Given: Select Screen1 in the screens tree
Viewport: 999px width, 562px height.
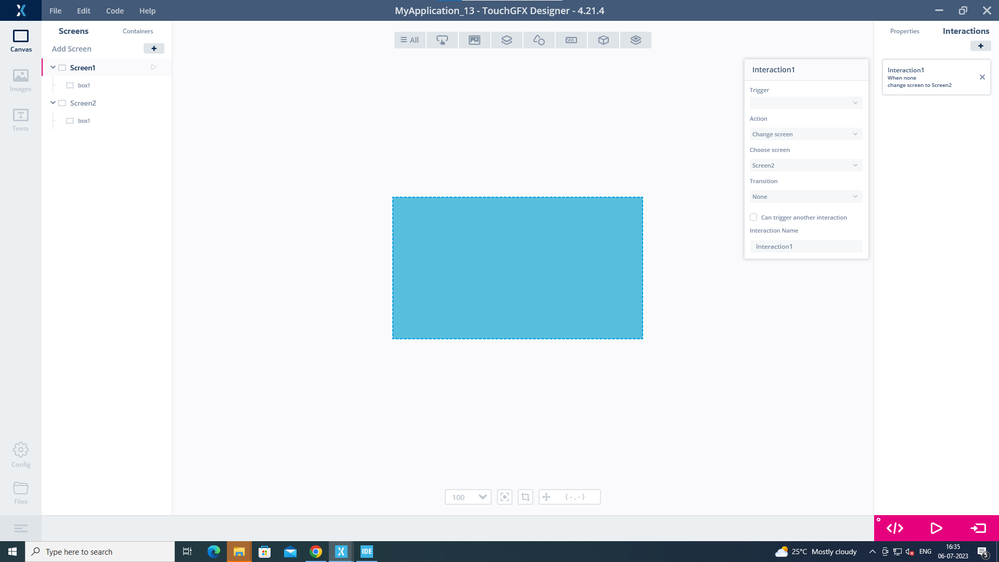Looking at the screenshot, I should pos(82,68).
